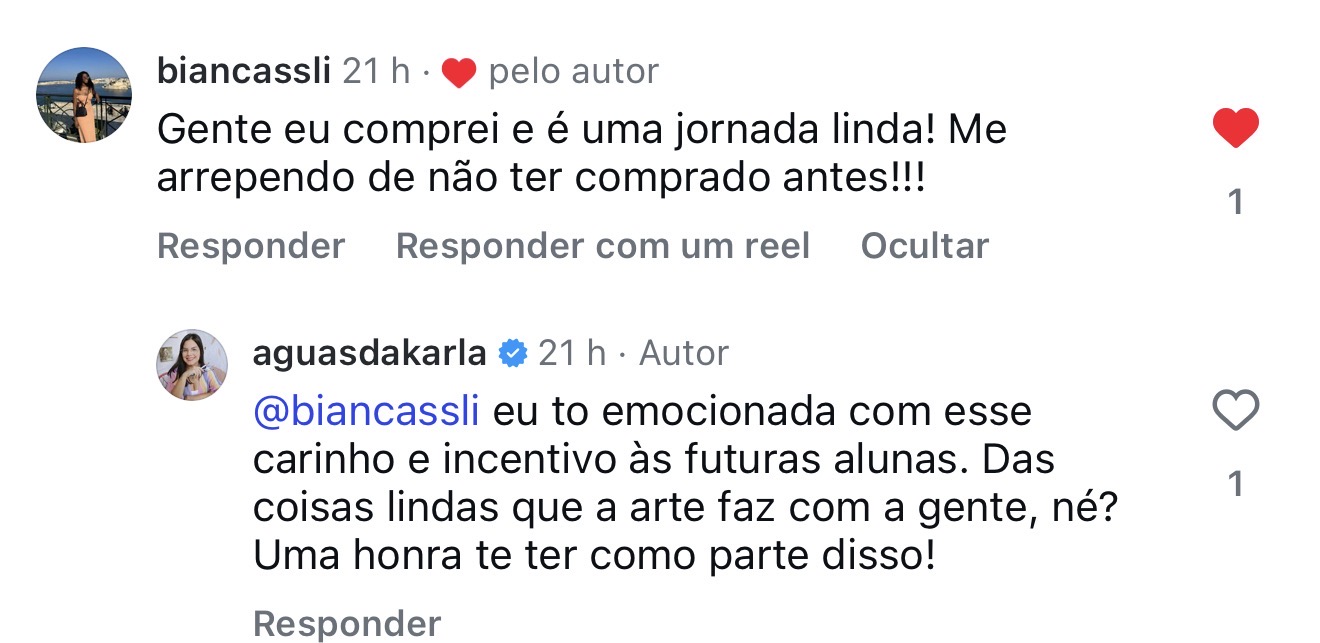Unlike biancassli's comment with the red heart
Screen dimensions: 1320x643
pos(1235,129)
